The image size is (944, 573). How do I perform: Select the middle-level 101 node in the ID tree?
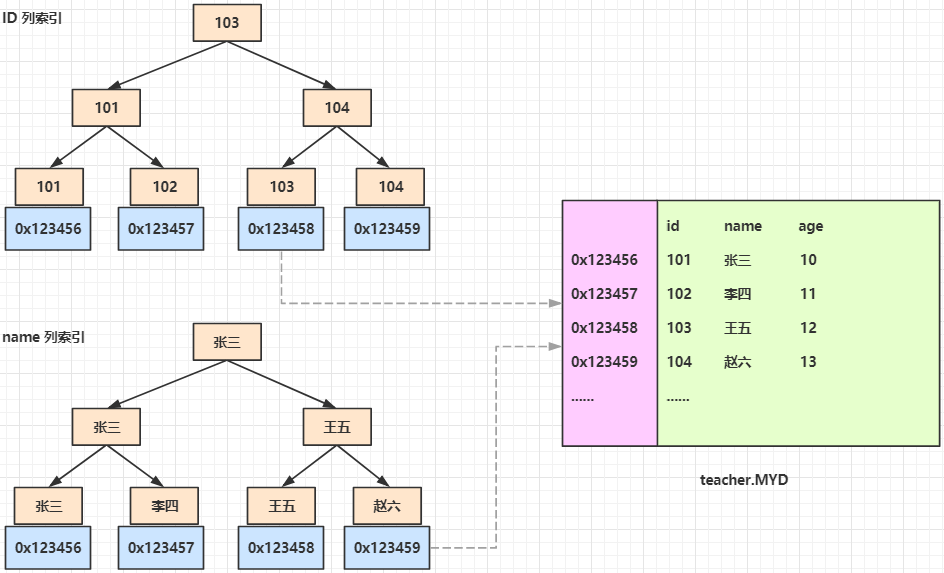(106, 108)
